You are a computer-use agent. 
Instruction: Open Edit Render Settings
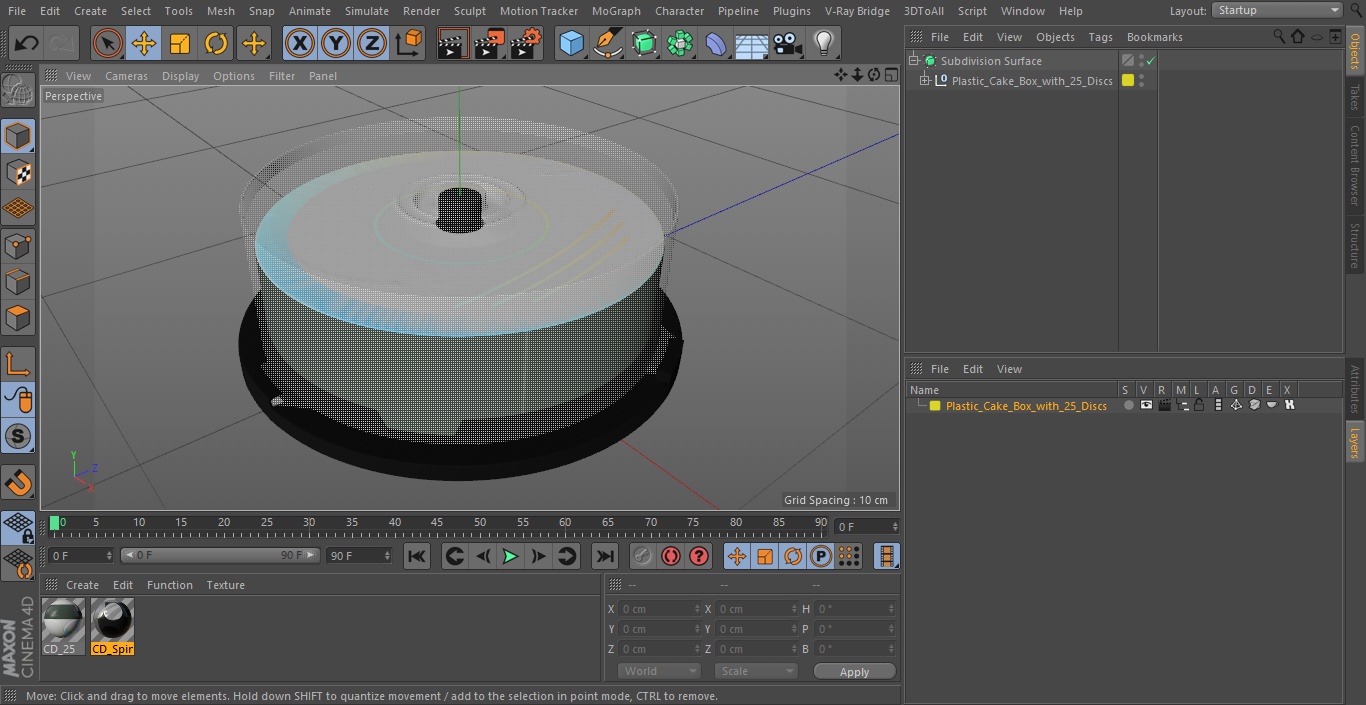tap(526, 43)
